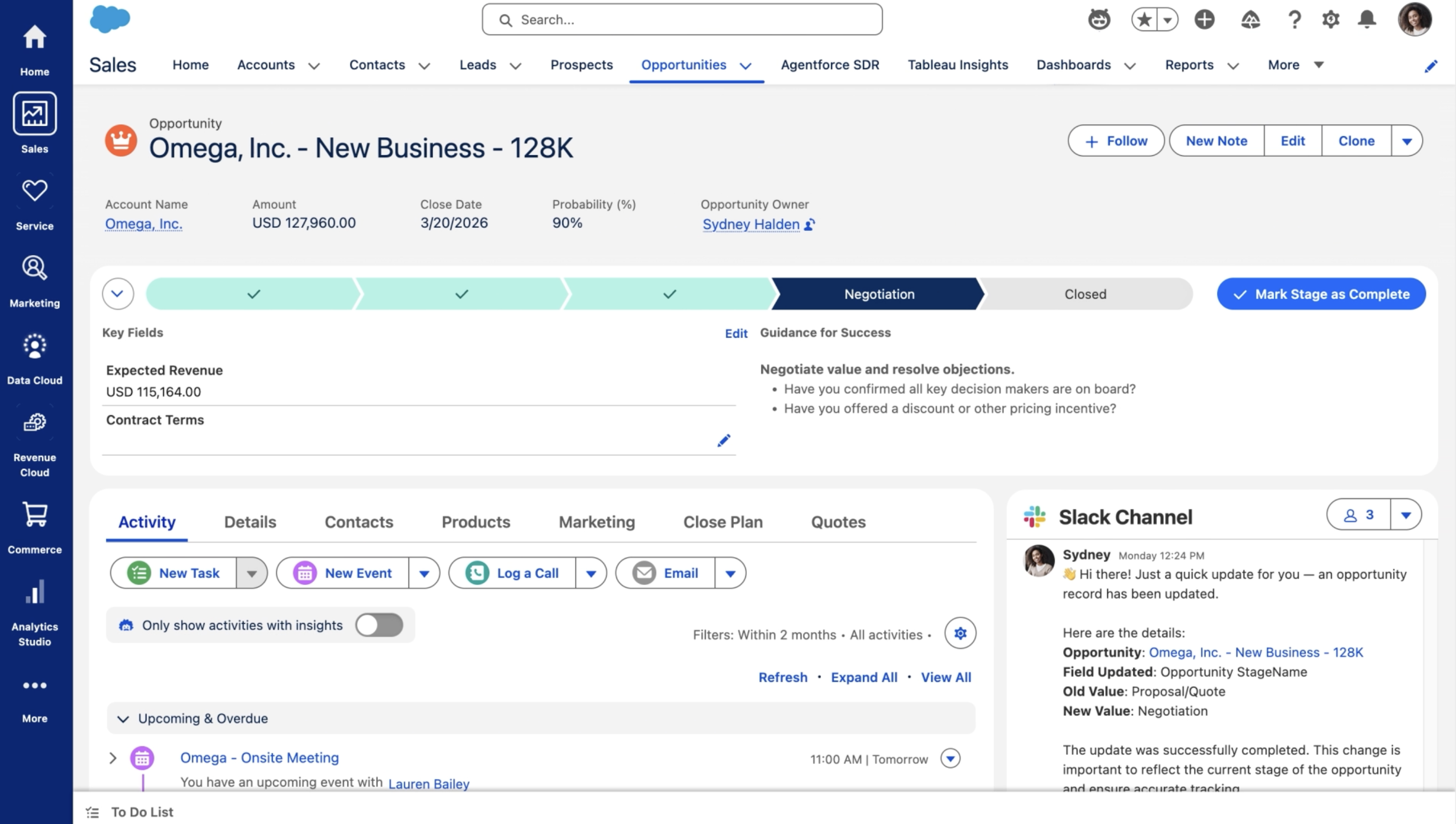Select Service in the left sidebar
1456x824 pixels.
click(34, 201)
